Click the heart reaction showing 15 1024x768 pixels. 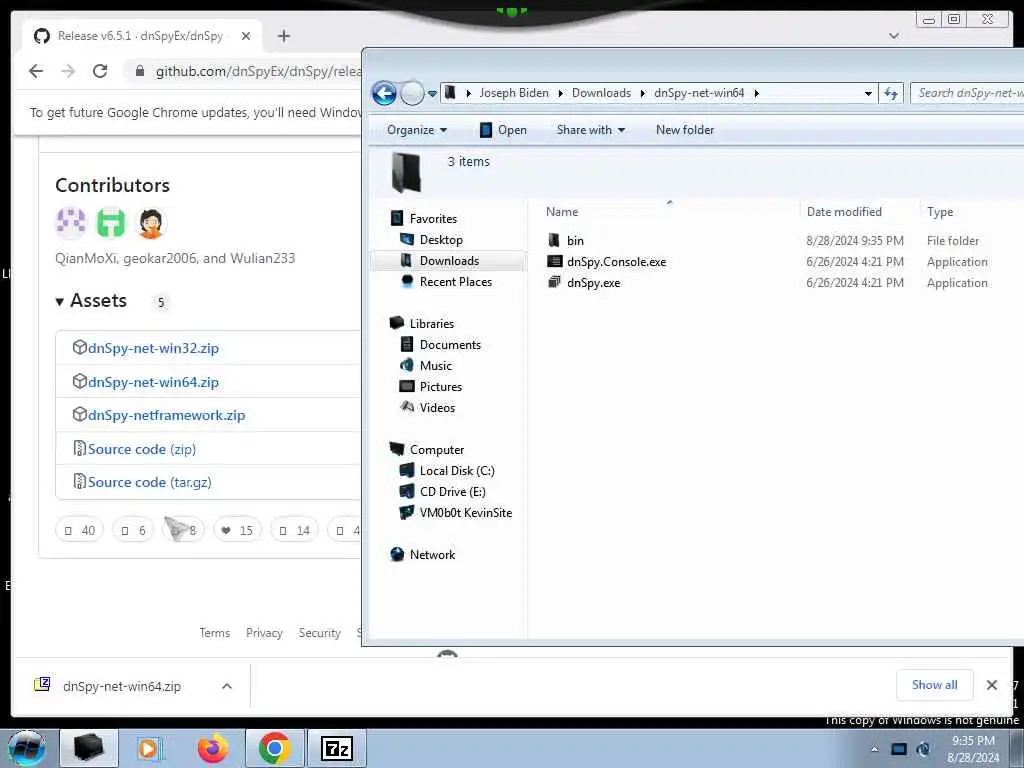238,530
